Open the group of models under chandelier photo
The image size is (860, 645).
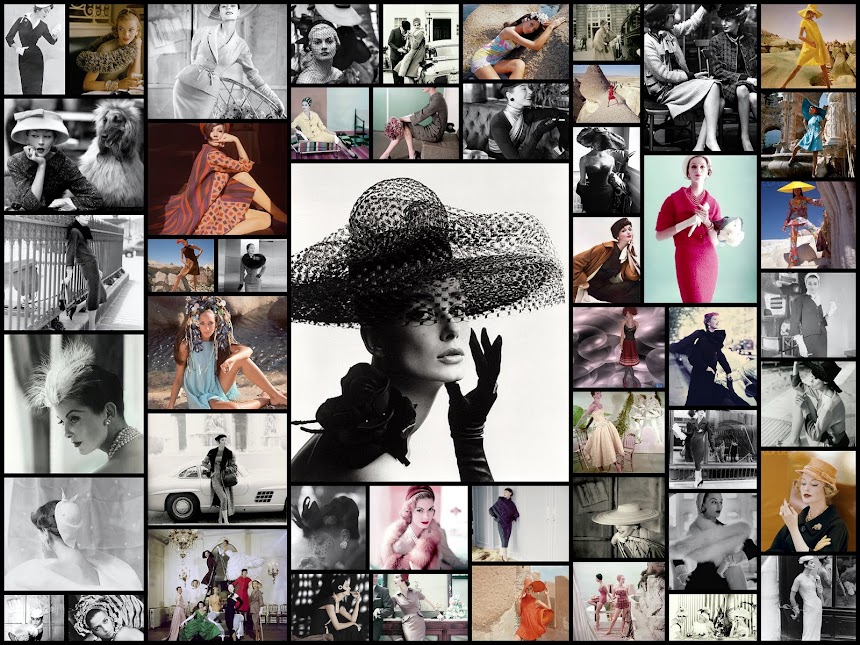point(217,585)
